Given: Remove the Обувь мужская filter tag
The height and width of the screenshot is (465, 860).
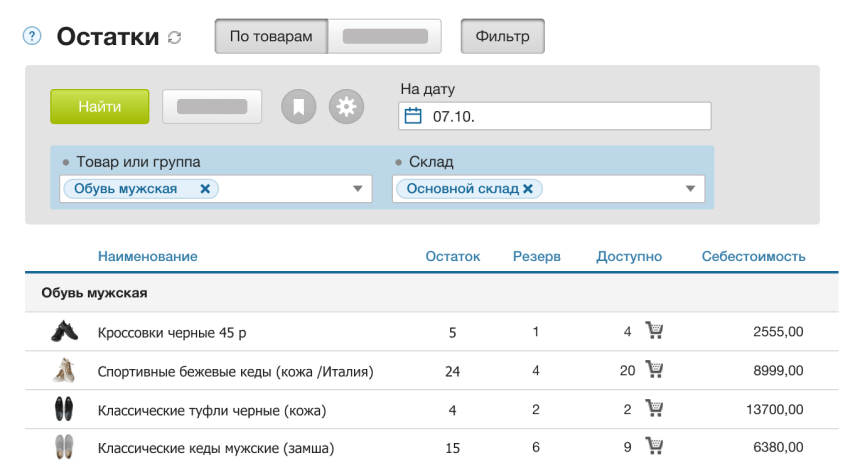Looking at the screenshot, I should (205, 189).
